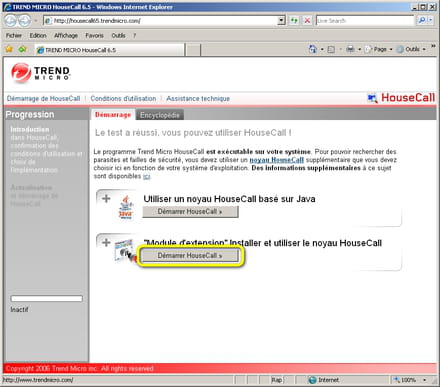The width and height of the screenshot is (440, 387).
Task: Click the Live Search magnifier icon
Action: coord(422,21)
